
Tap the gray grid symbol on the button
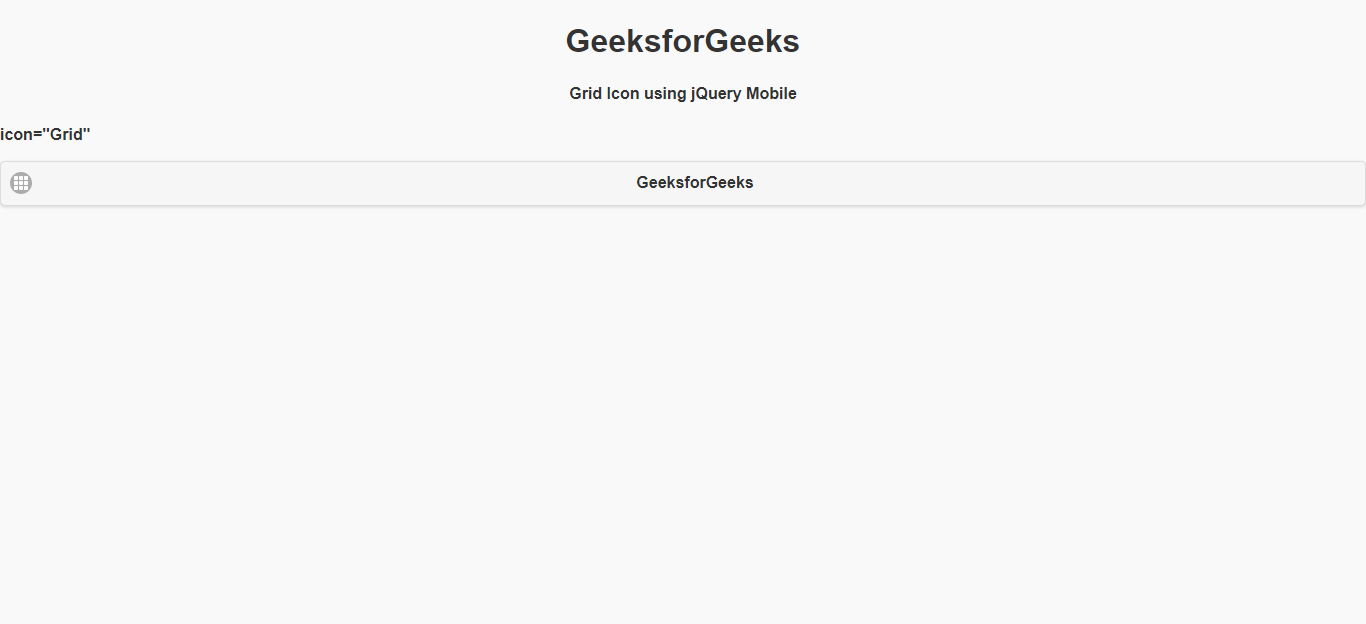pyautogui.click(x=21, y=183)
